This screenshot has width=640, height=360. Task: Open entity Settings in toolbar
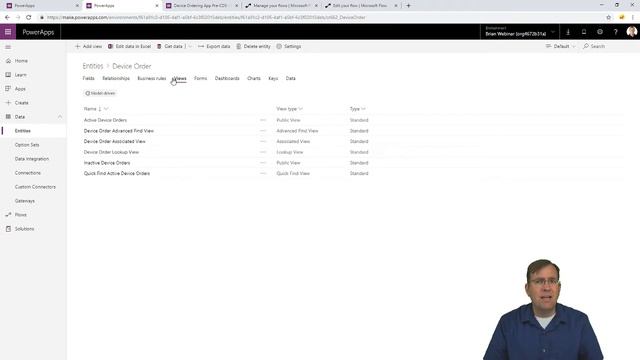[289, 47]
